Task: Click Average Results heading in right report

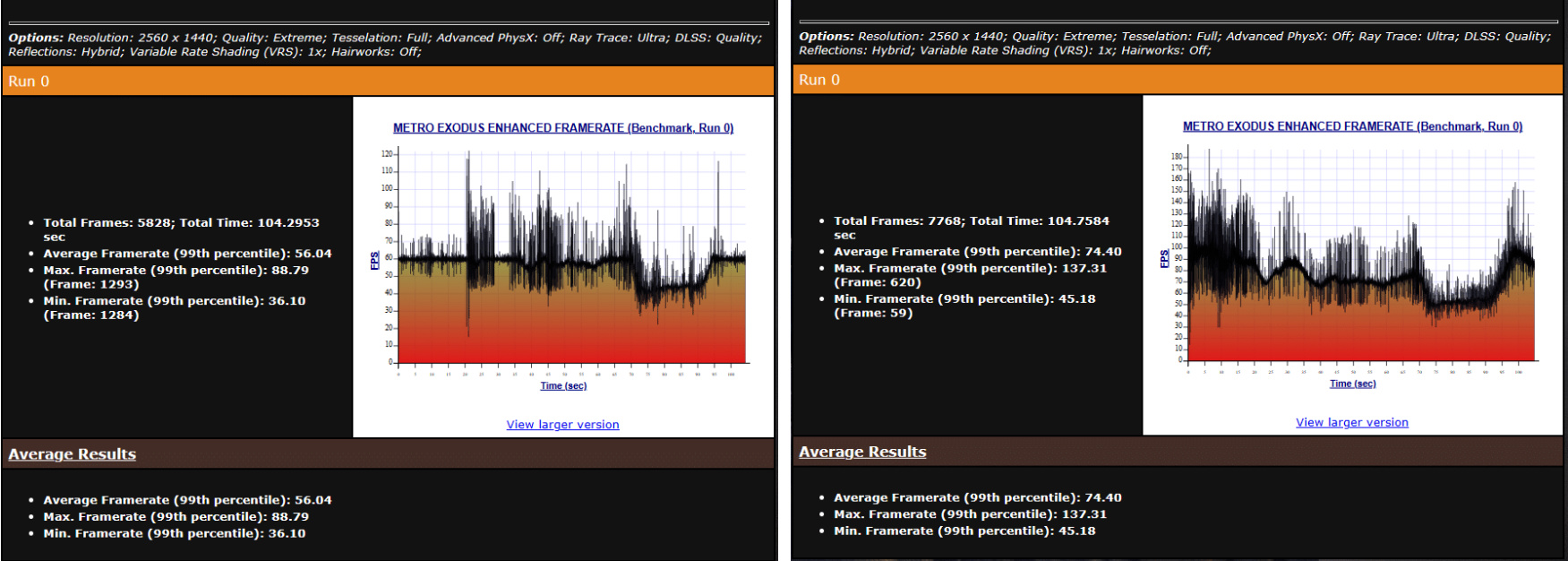Action: click(862, 452)
